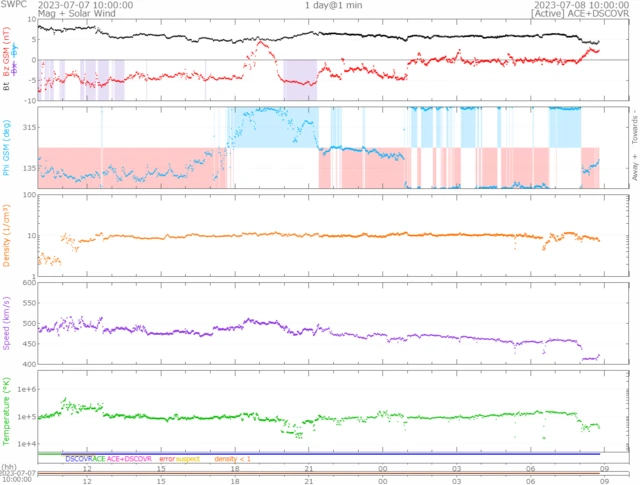Click the 500 tick on the Speed axis
The width and height of the screenshot is (640, 485).
pyautogui.click(x=29, y=323)
